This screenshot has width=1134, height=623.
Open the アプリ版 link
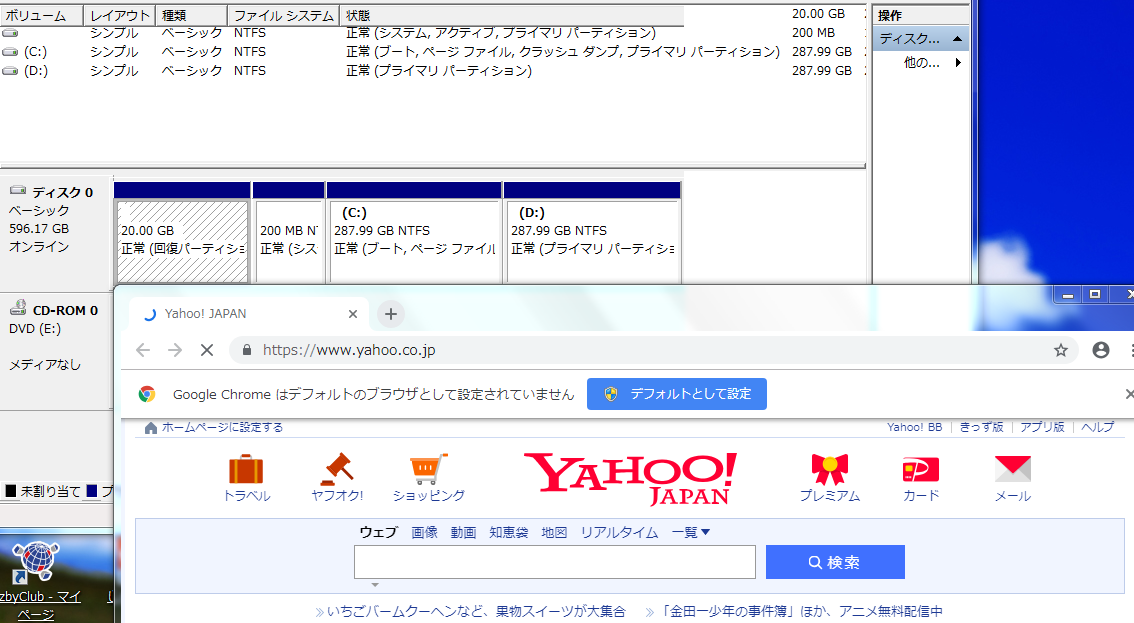pos(1042,428)
